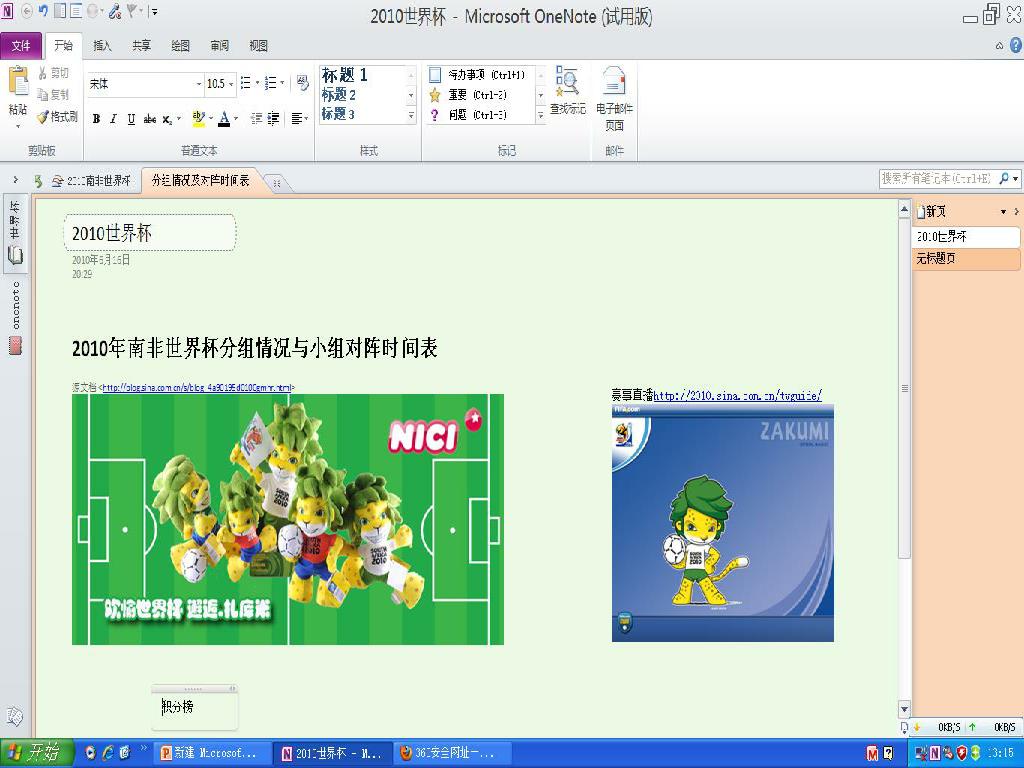Activate the Format Painter (格式刷)
The width and height of the screenshot is (1024, 768).
pos(57,117)
